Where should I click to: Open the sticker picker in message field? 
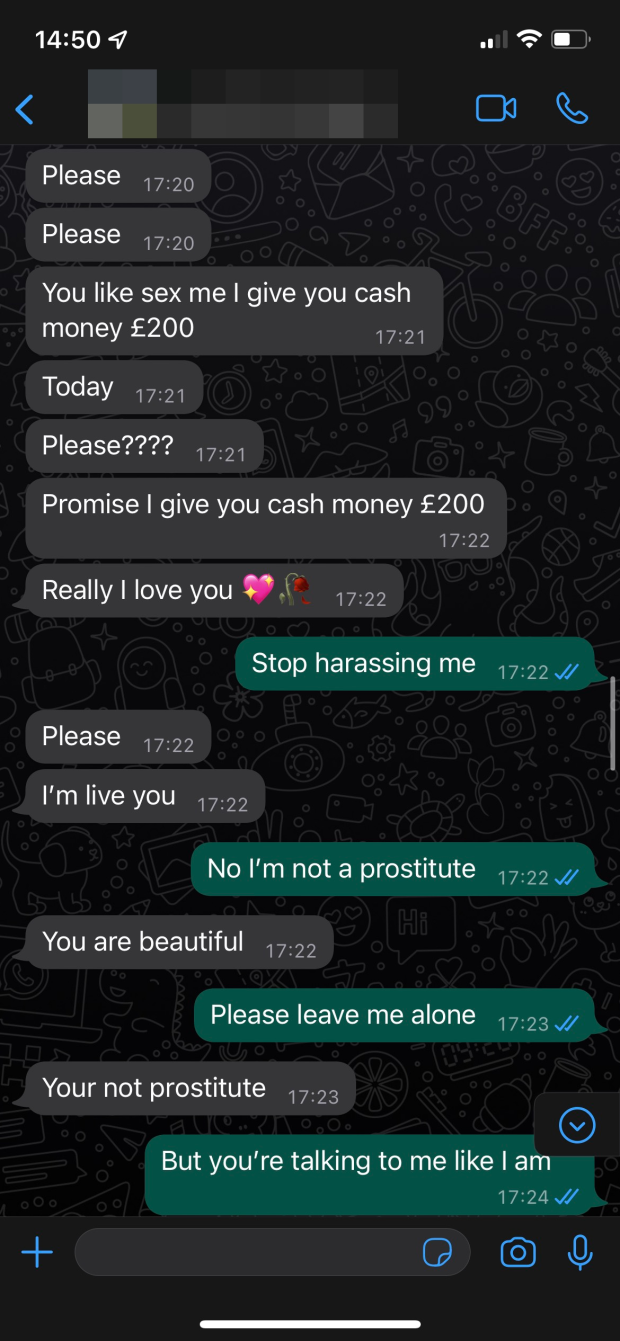tap(437, 1252)
